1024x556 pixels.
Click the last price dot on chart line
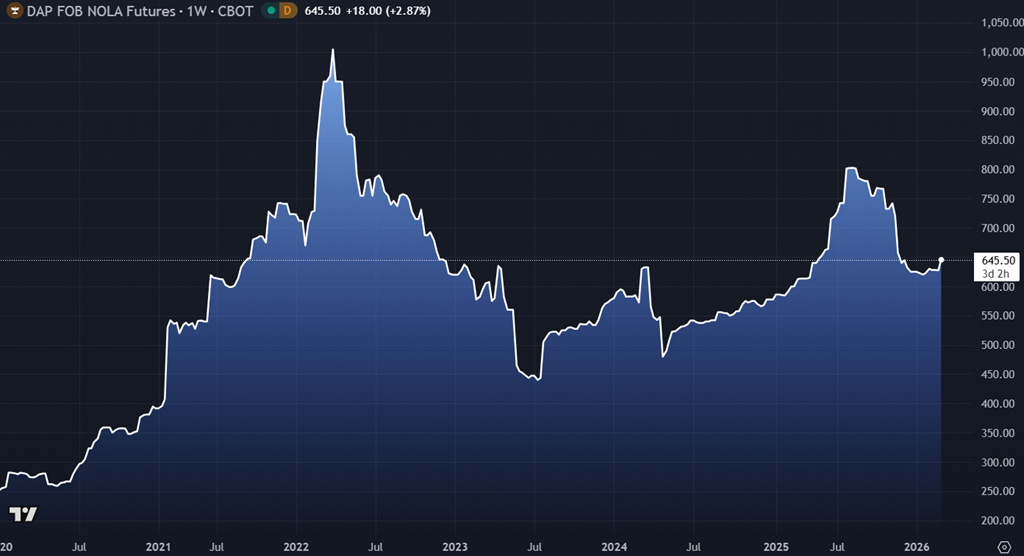[941, 261]
